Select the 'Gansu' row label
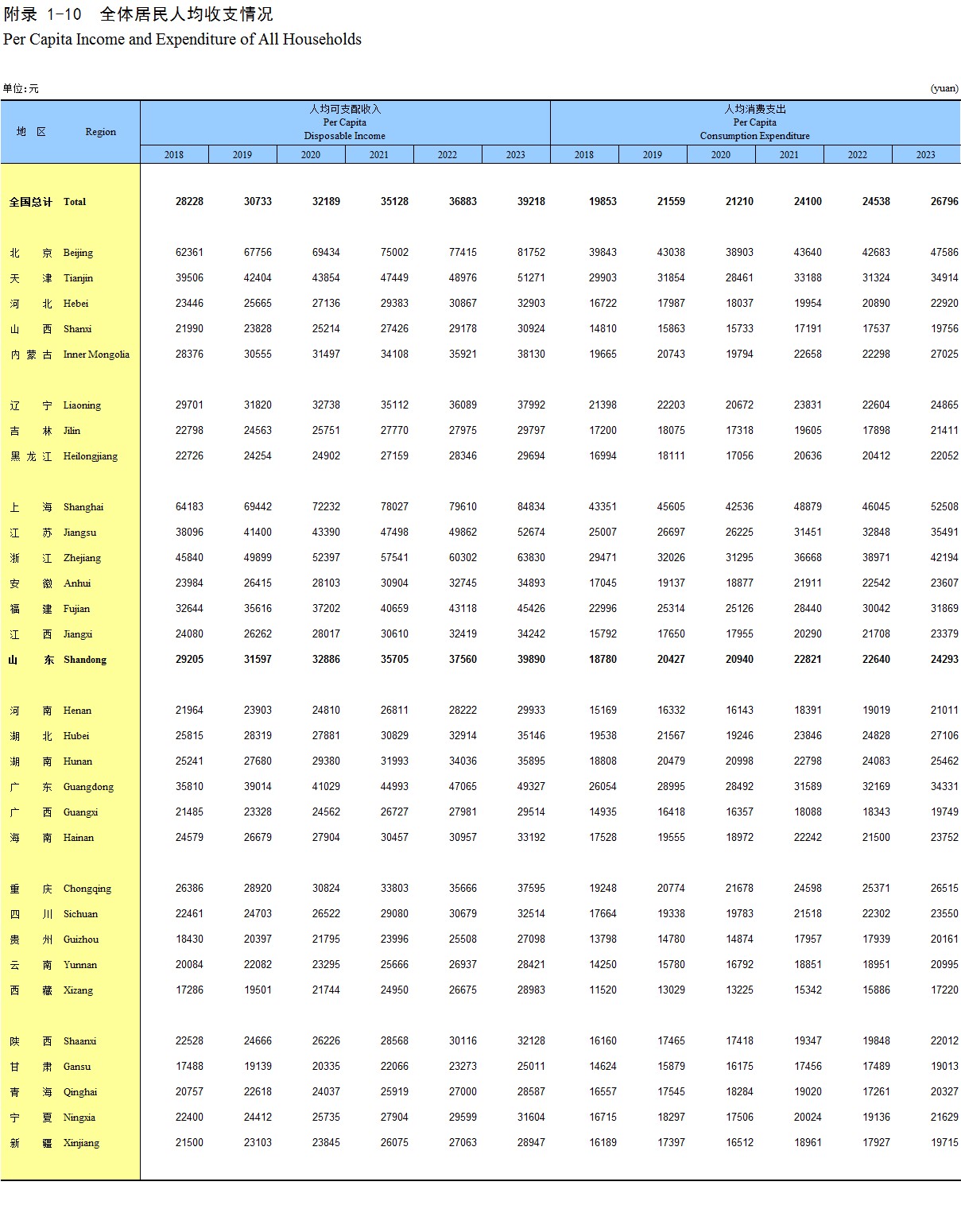961x1232 pixels. (77, 1067)
